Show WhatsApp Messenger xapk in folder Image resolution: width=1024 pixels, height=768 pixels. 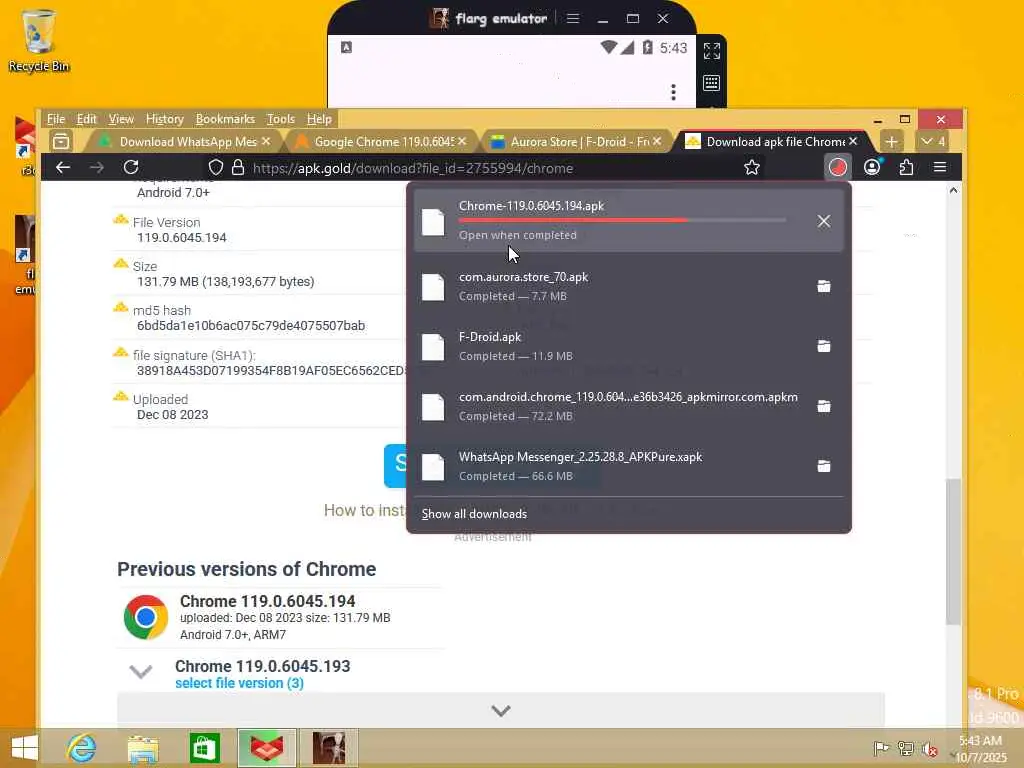[x=824, y=466]
